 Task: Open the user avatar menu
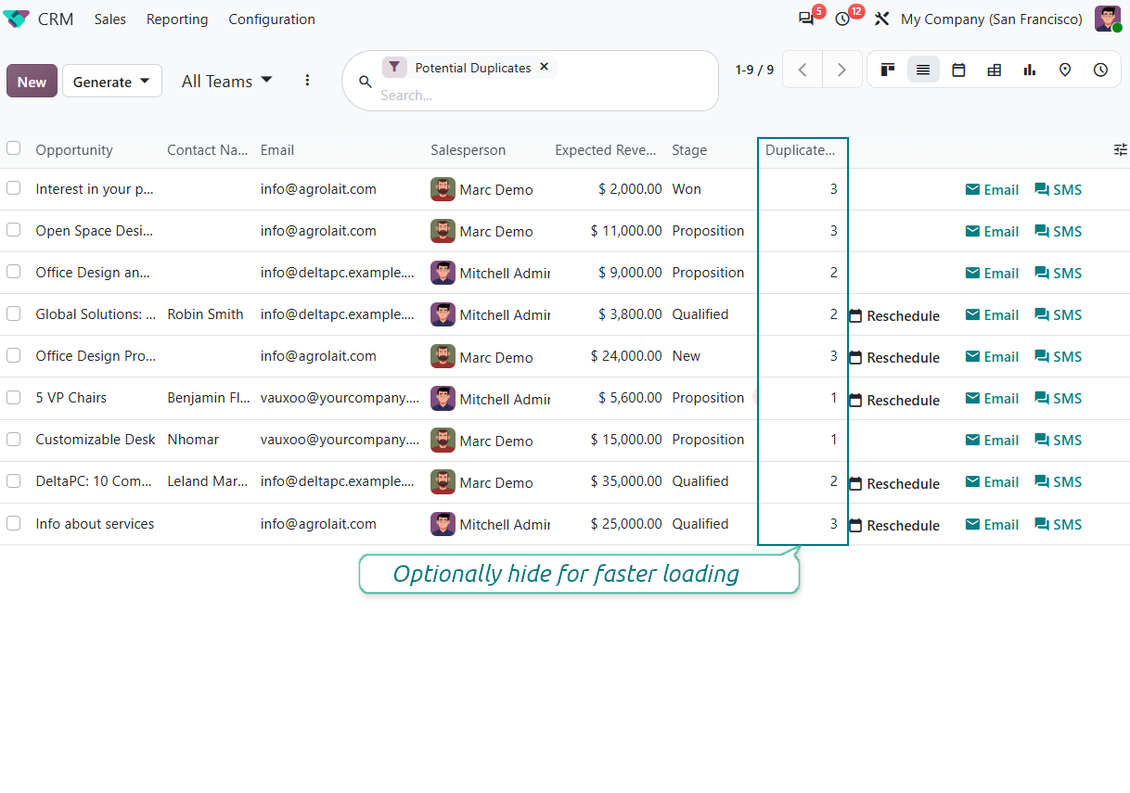tap(1108, 19)
